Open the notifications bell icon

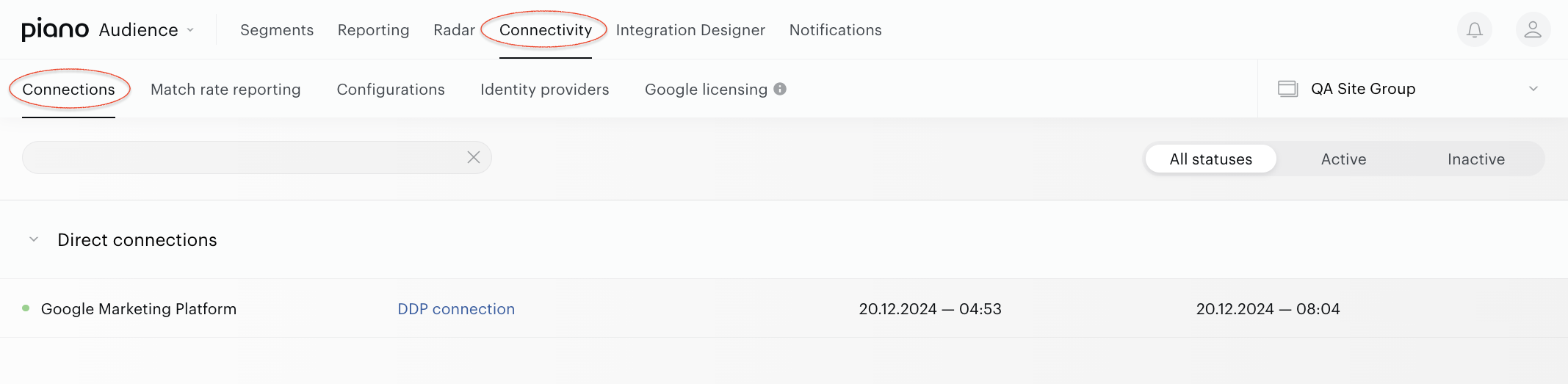click(1474, 30)
